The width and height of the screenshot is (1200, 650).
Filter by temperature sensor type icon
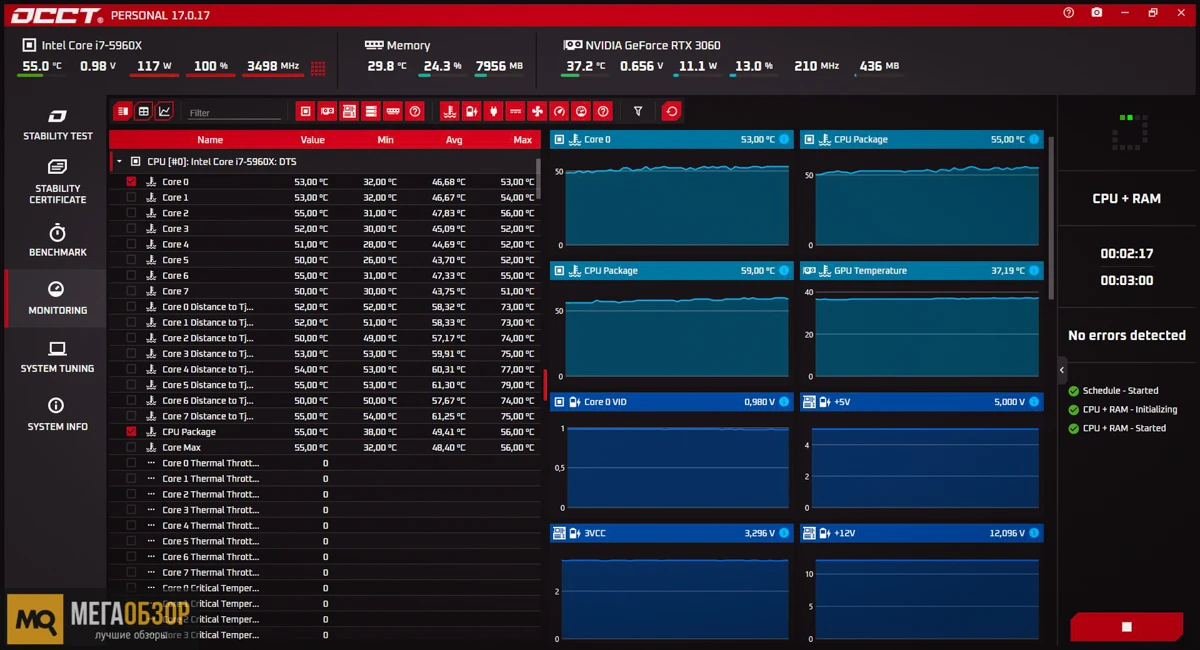450,111
